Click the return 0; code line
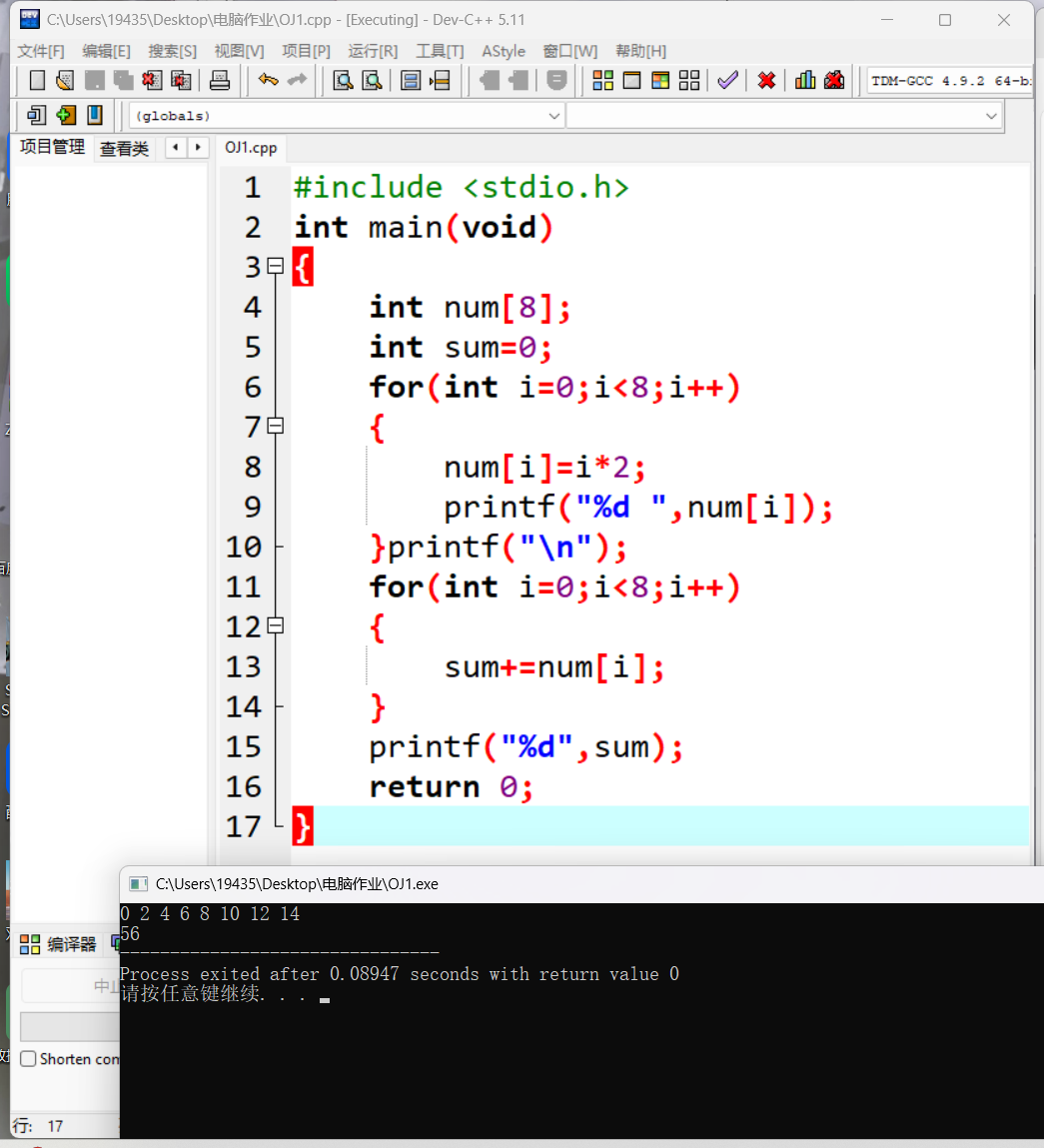The width and height of the screenshot is (1044, 1148). 451,787
